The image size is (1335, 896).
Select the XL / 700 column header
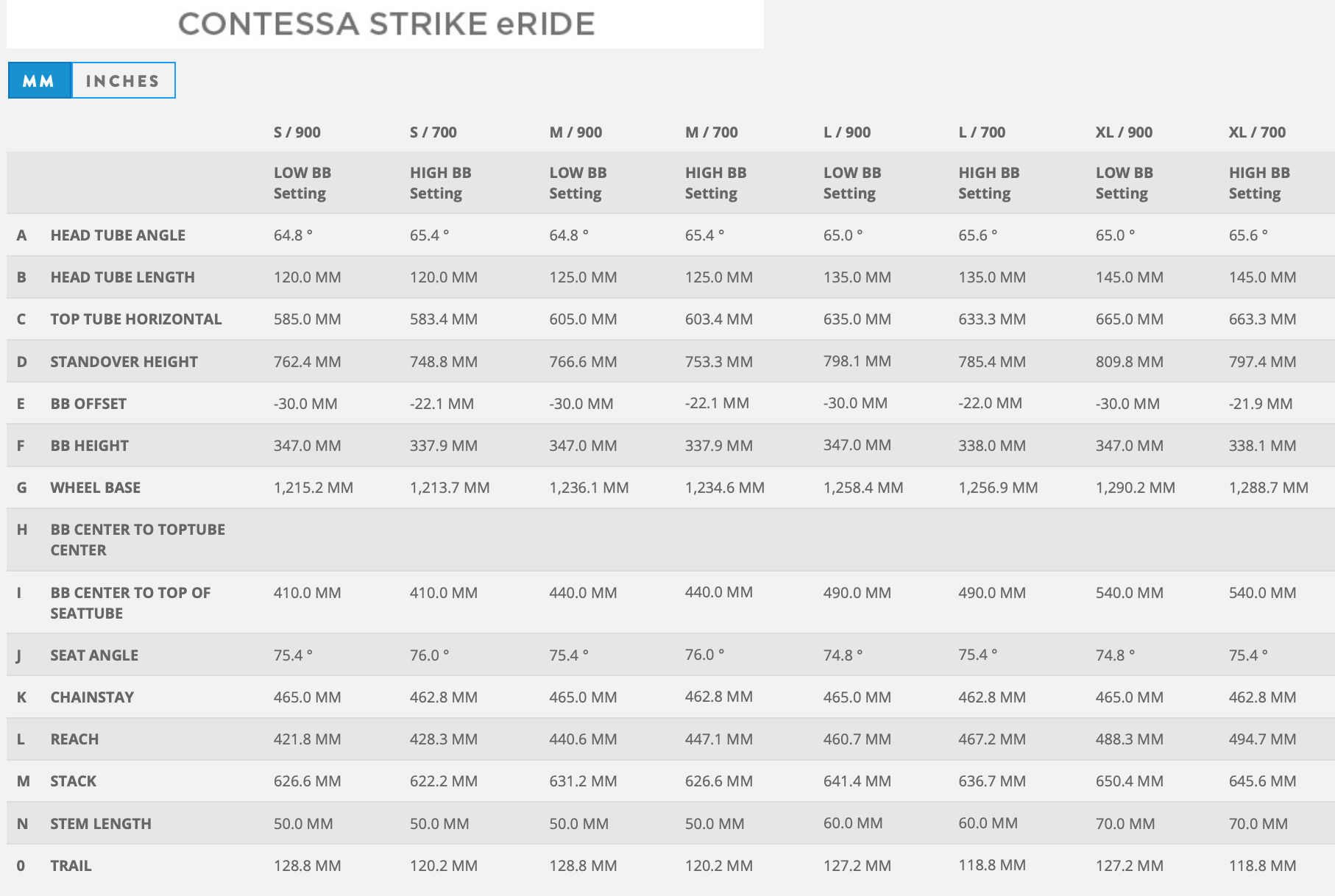tap(1257, 132)
